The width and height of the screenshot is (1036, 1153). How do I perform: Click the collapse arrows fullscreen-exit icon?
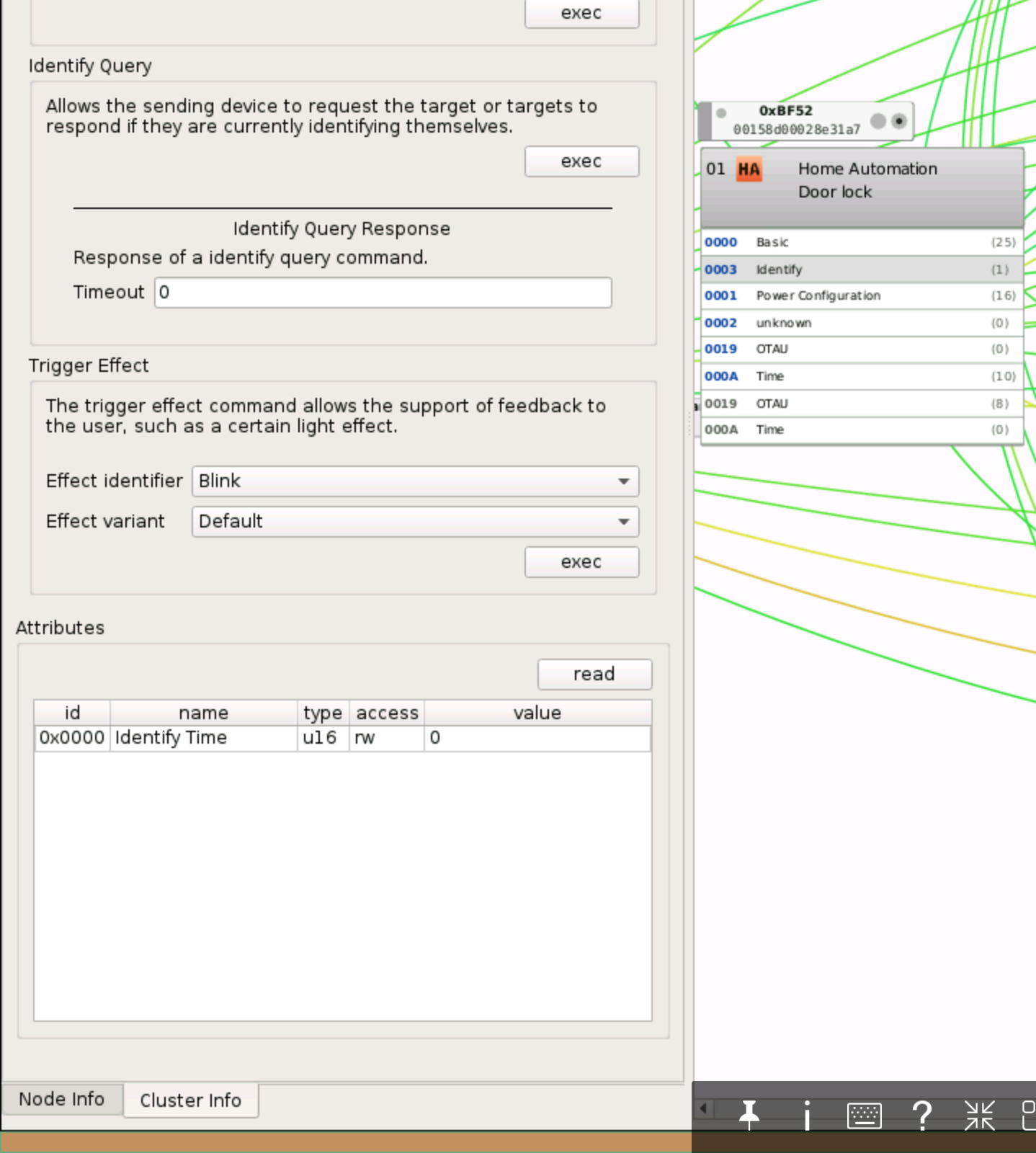point(979,1115)
